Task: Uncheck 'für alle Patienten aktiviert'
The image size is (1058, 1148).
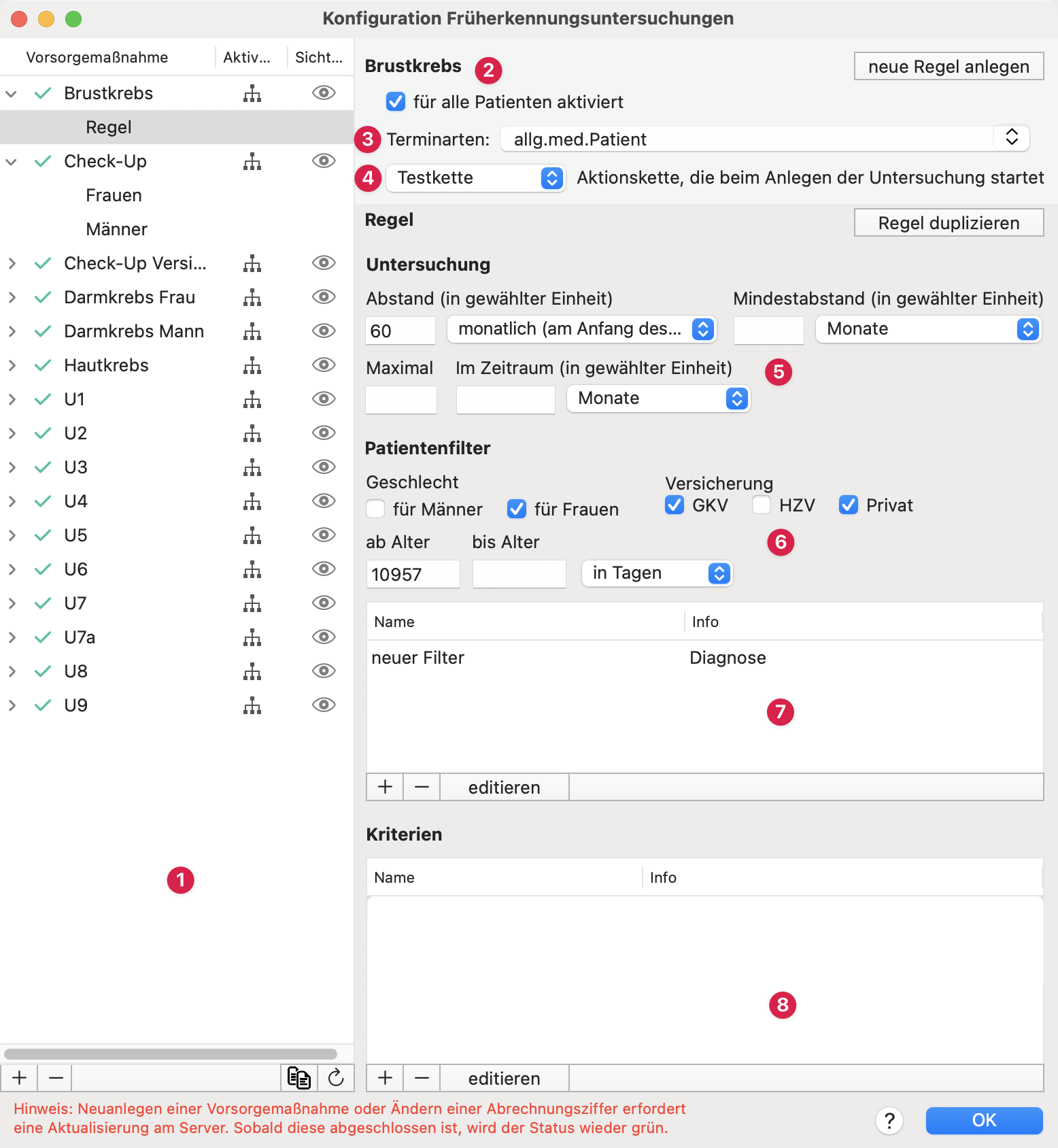Action: click(x=396, y=102)
